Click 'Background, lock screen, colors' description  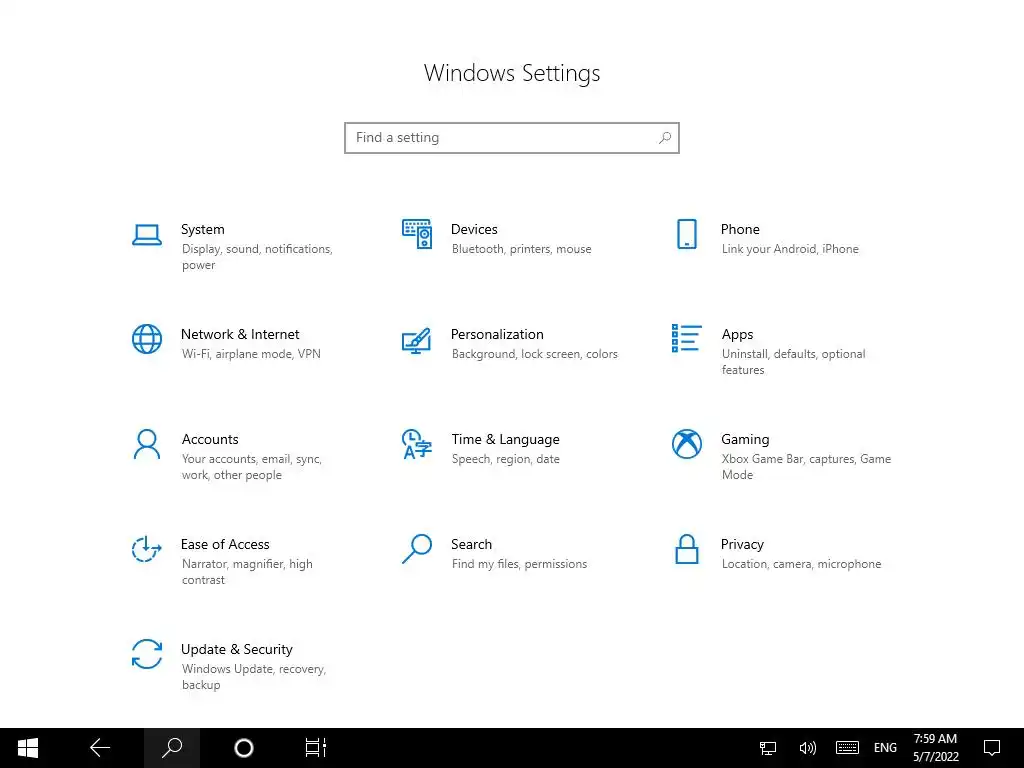tap(534, 354)
